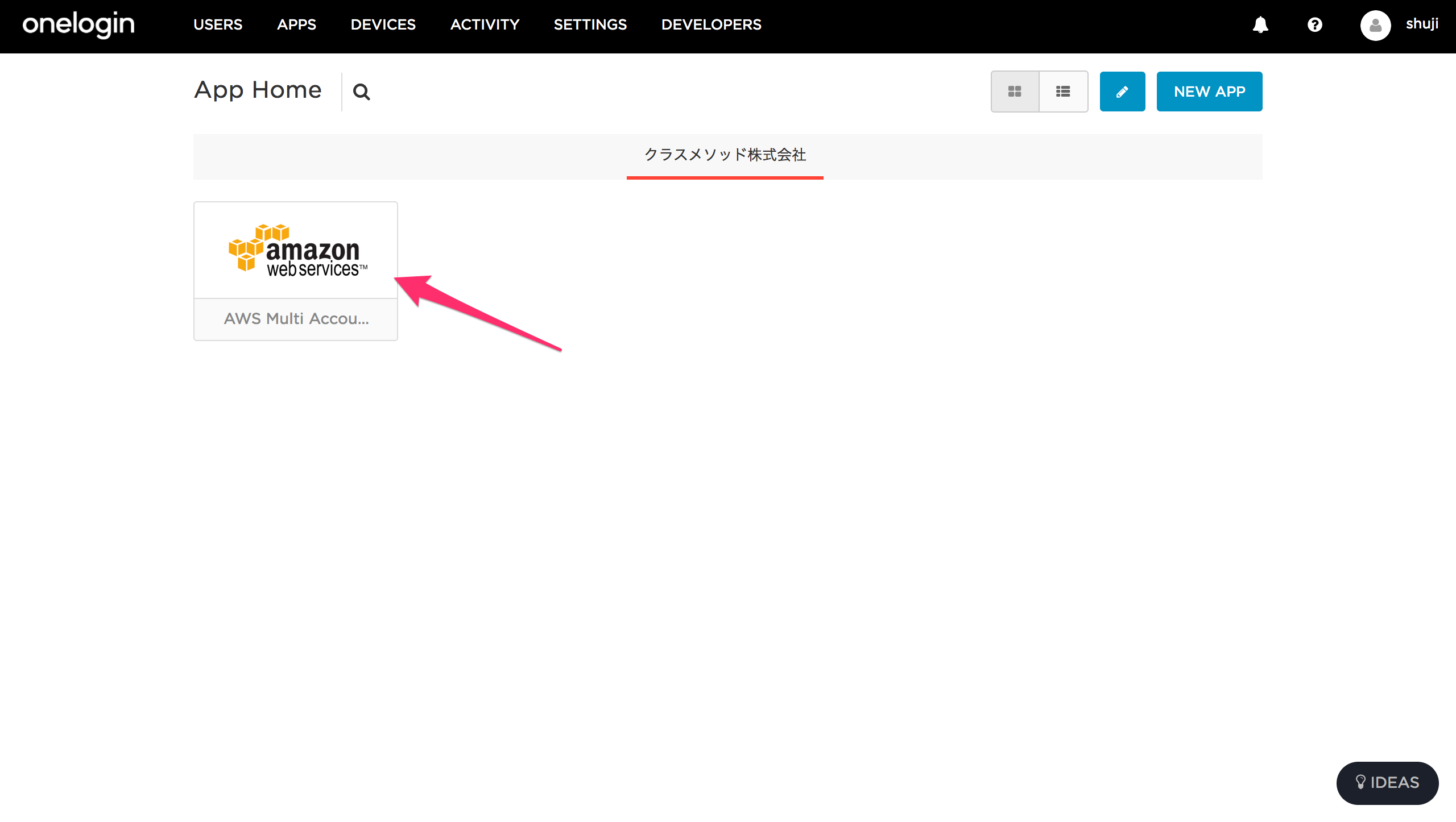
Task: Open the DEVELOPERS navigation item
Action: point(711,24)
